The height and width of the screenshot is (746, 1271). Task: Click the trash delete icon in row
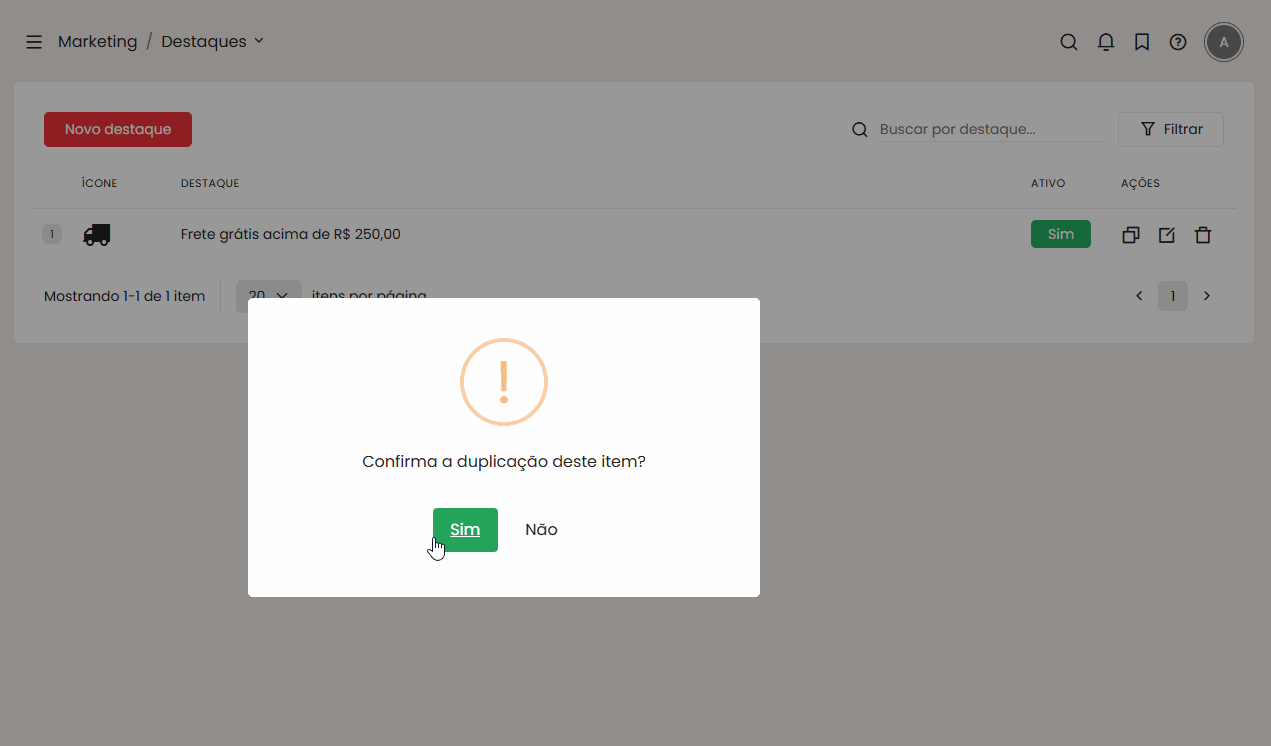pos(1203,235)
